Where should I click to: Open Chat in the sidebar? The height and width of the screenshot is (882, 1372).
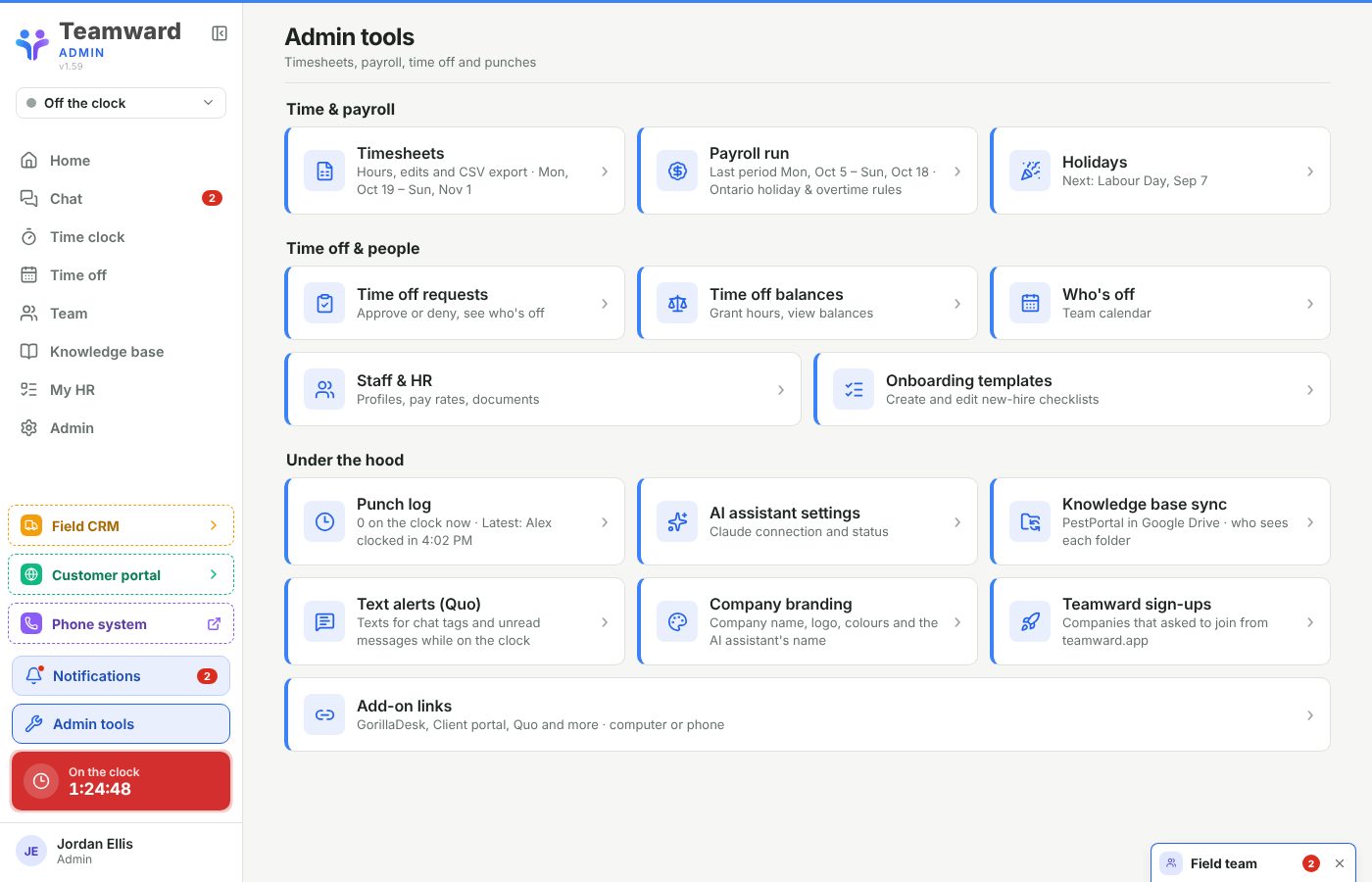(x=121, y=198)
